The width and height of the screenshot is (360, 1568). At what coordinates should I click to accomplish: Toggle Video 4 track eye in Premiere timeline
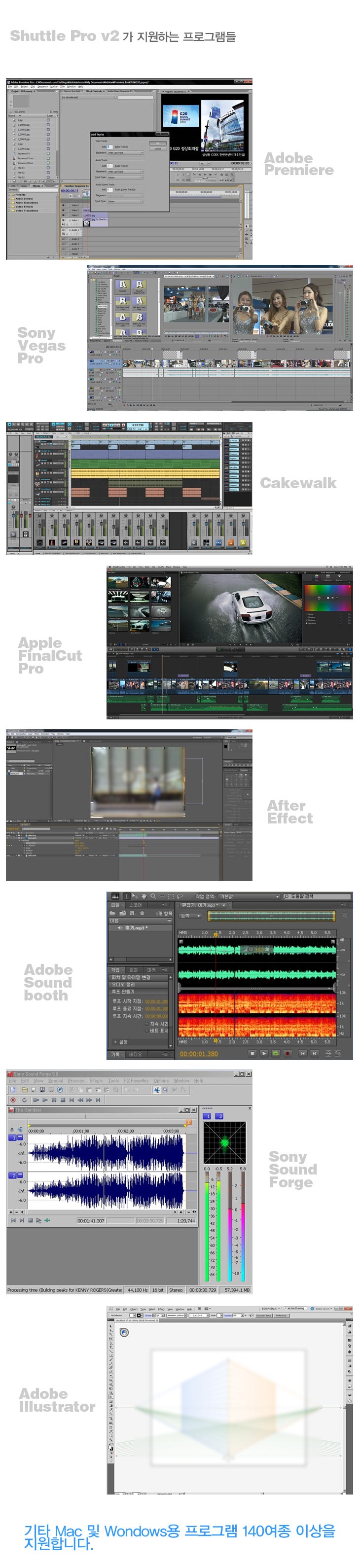[x=63, y=205]
